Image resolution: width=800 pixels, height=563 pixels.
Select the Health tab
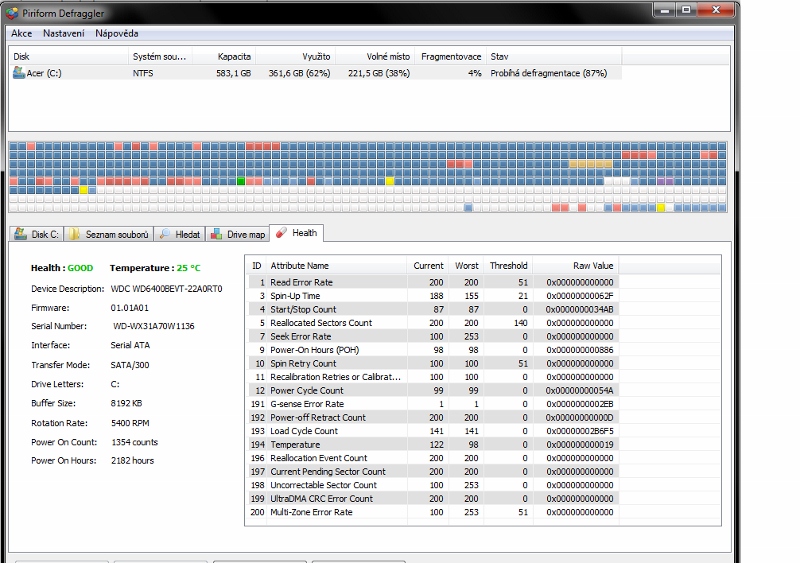pos(296,233)
